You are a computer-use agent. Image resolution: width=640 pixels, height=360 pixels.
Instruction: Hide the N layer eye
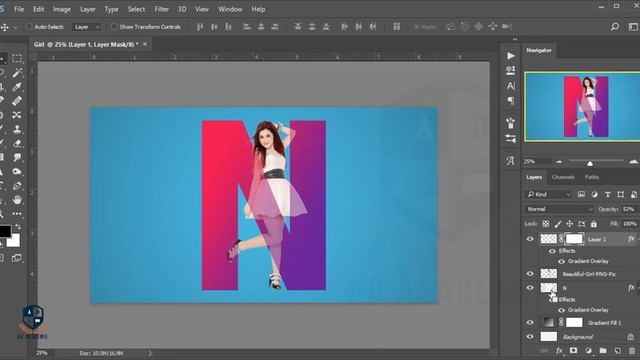[x=530, y=288]
